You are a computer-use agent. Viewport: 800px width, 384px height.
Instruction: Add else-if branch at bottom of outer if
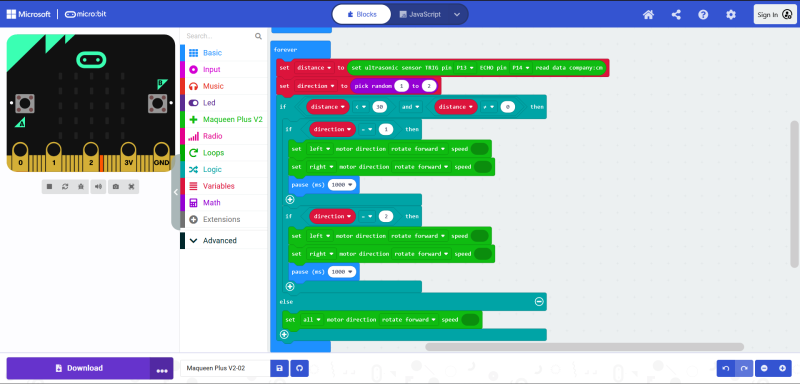click(x=284, y=335)
